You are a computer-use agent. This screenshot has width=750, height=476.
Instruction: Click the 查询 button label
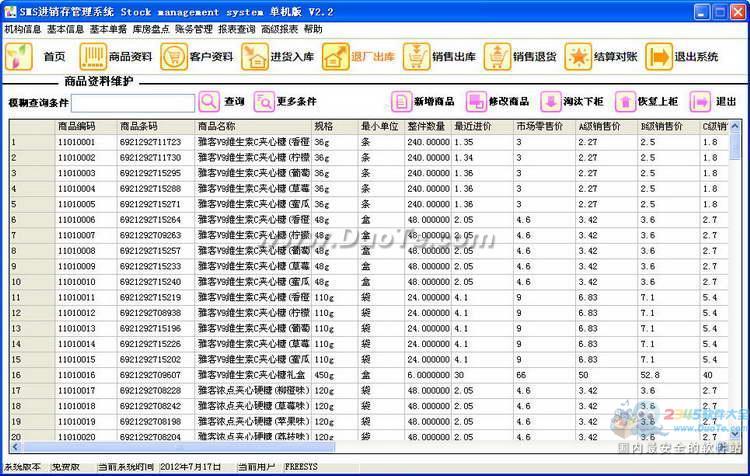234,101
